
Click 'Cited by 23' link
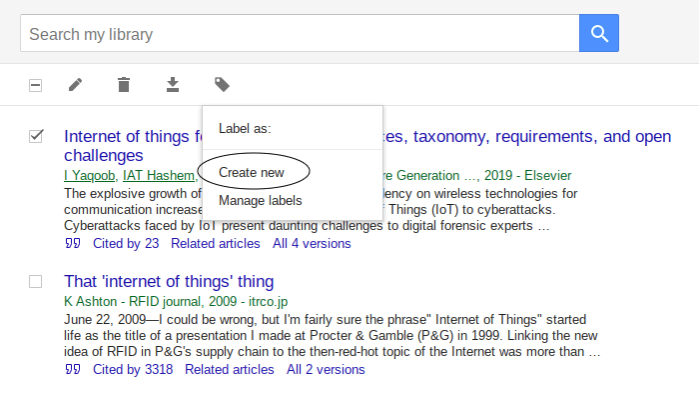pos(125,243)
